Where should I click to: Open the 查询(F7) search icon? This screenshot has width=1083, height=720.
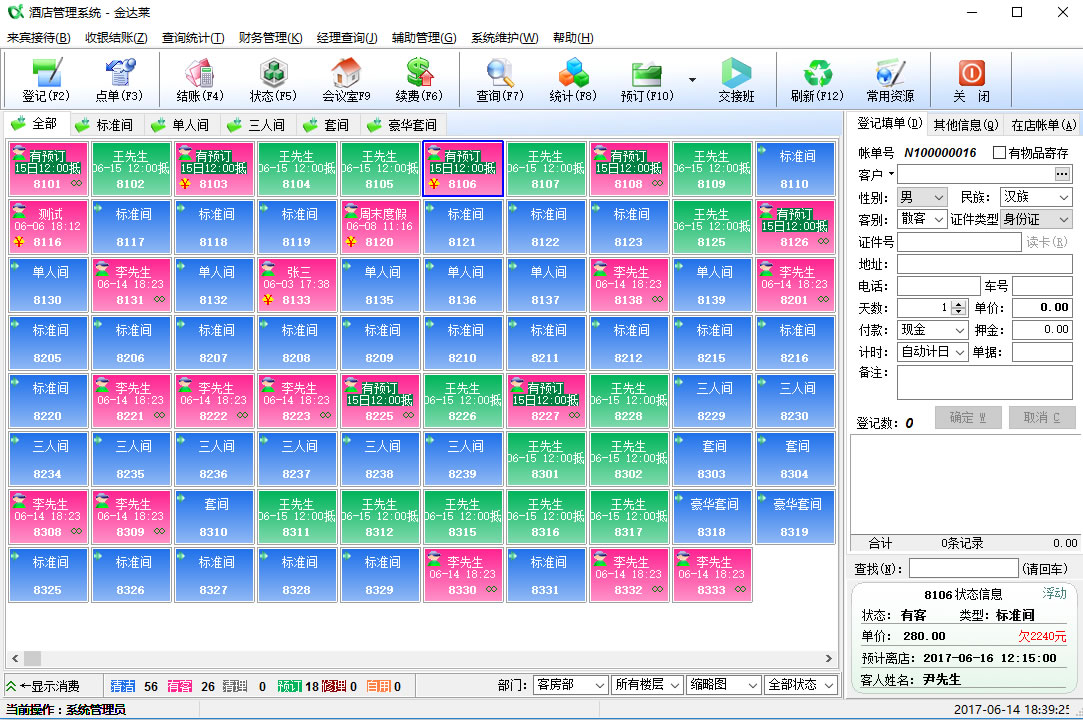[500, 80]
